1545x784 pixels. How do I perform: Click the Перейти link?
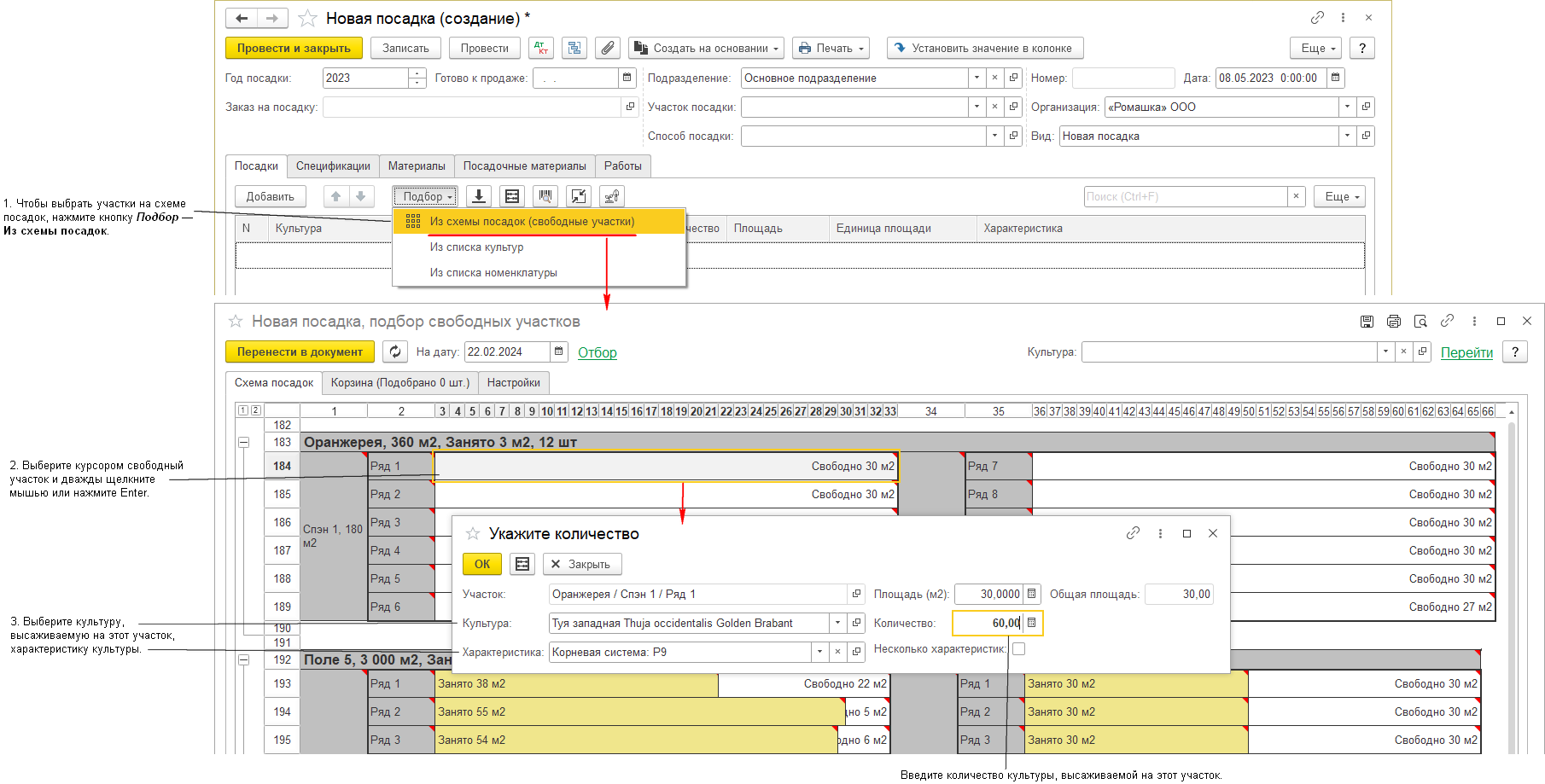(1467, 352)
